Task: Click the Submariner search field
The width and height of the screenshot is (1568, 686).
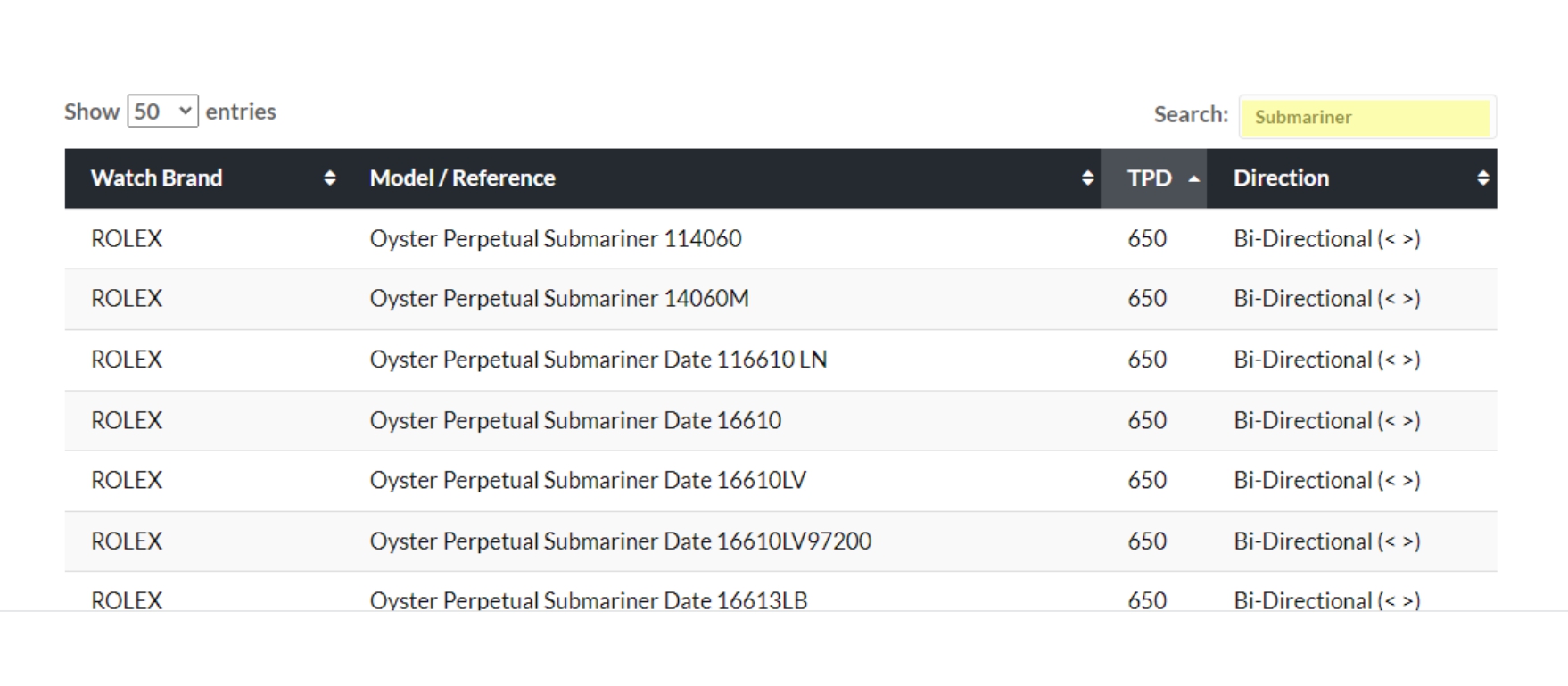Action: click(1366, 117)
